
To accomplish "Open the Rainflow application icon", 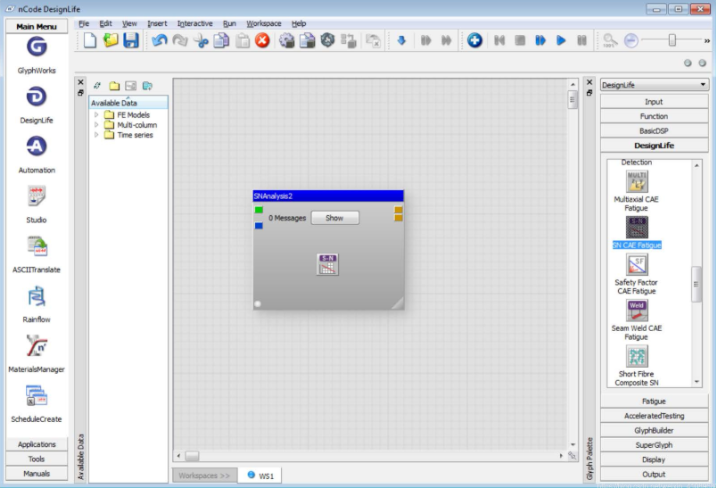I will click(37, 296).
